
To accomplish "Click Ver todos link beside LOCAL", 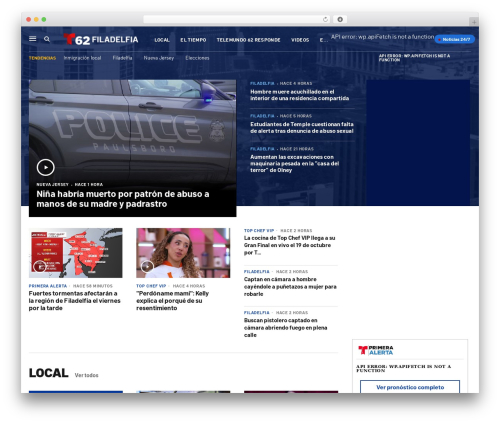I will 86,375.
